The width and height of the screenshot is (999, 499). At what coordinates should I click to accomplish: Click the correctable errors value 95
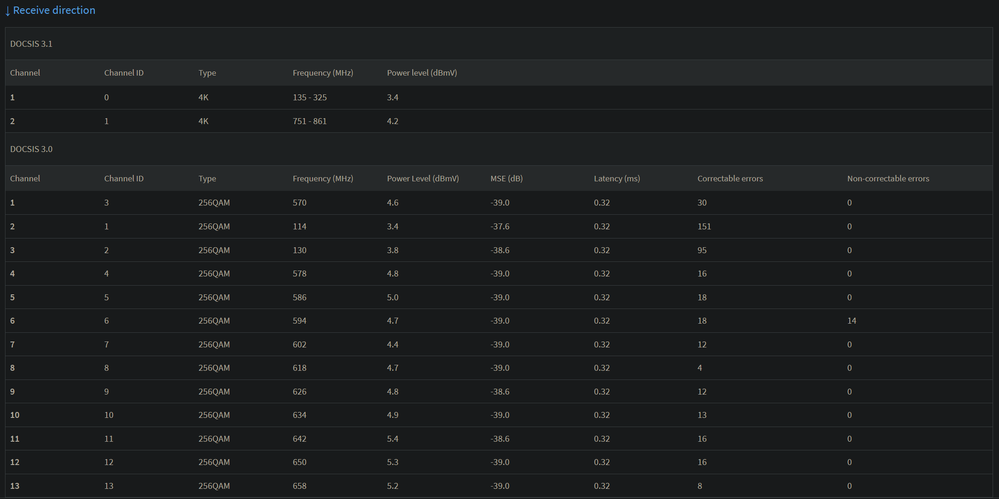point(703,250)
